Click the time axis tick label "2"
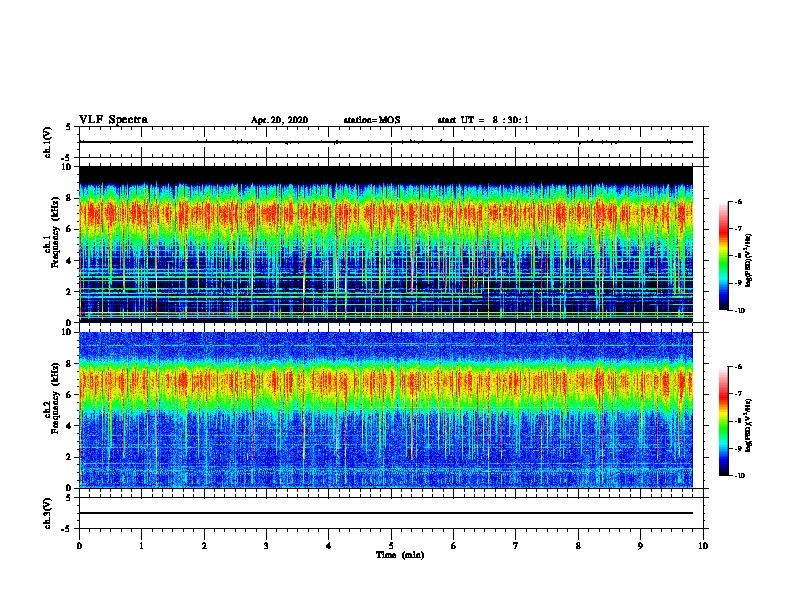 click(204, 546)
